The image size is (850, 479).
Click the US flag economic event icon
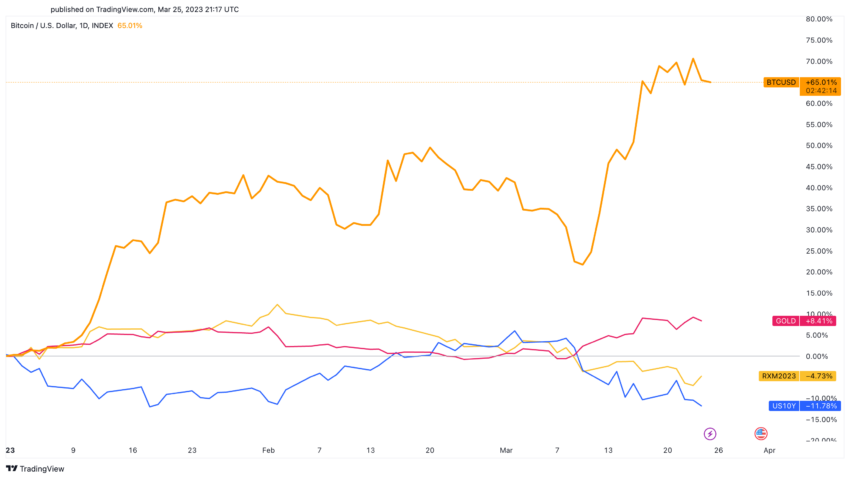(x=760, y=433)
